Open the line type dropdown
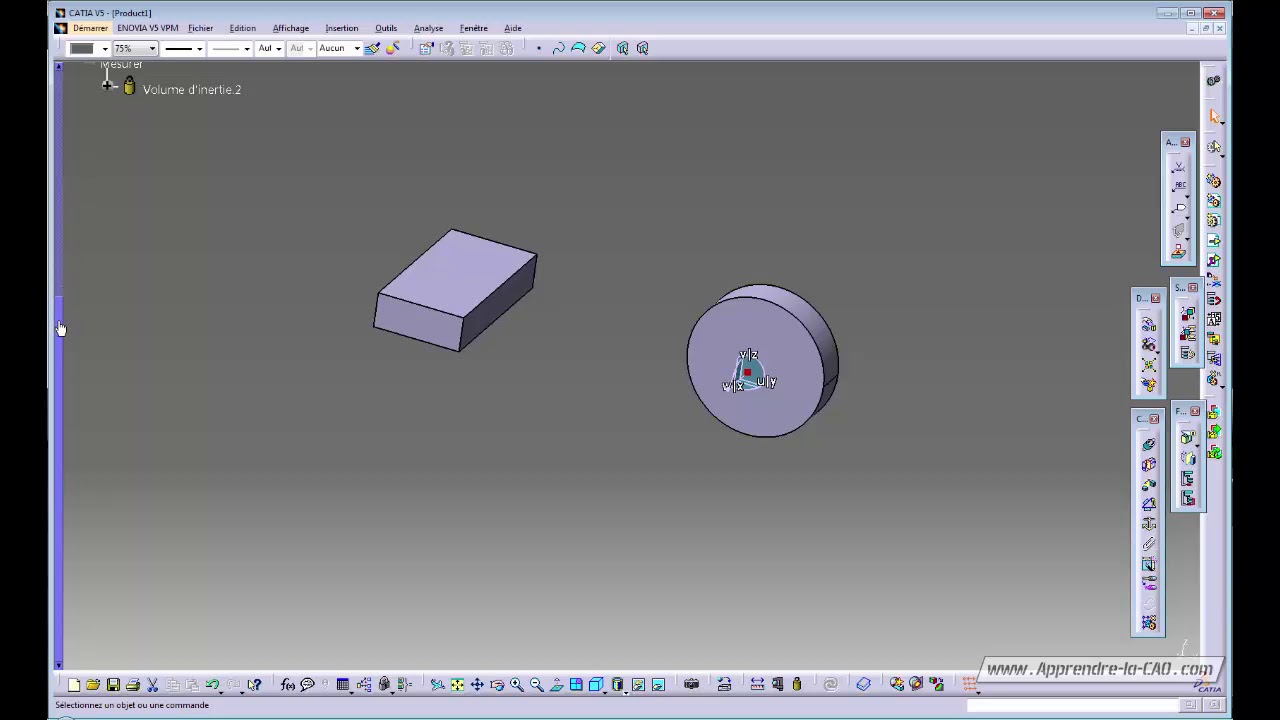The width and height of the screenshot is (1280, 720). point(247,48)
